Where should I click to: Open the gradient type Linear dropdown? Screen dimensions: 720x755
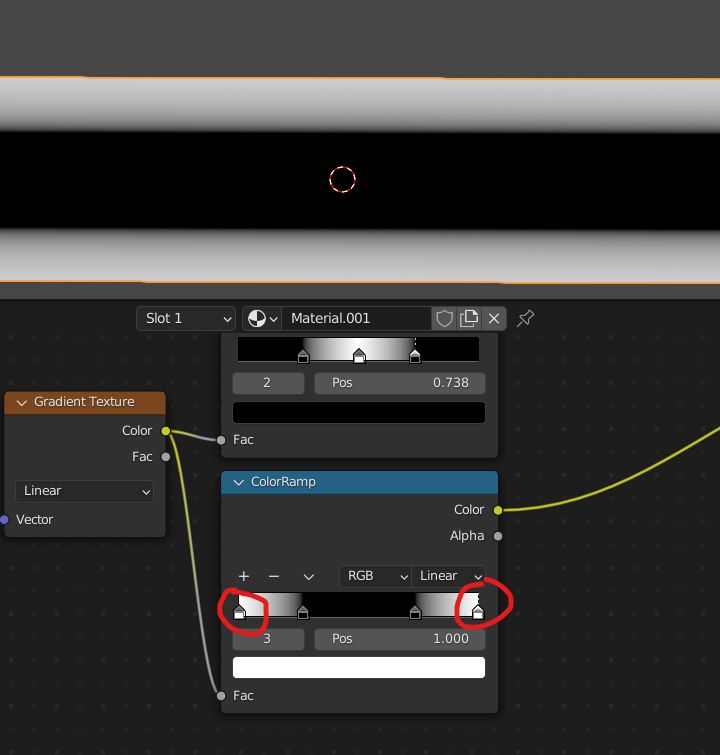click(x=85, y=491)
